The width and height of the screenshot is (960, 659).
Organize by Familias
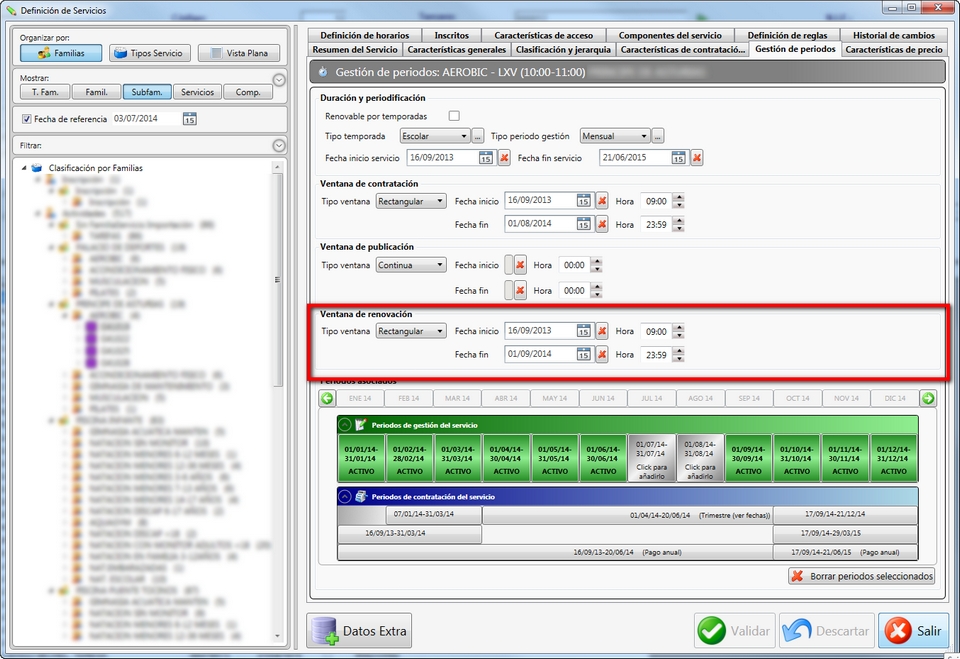(x=61, y=53)
